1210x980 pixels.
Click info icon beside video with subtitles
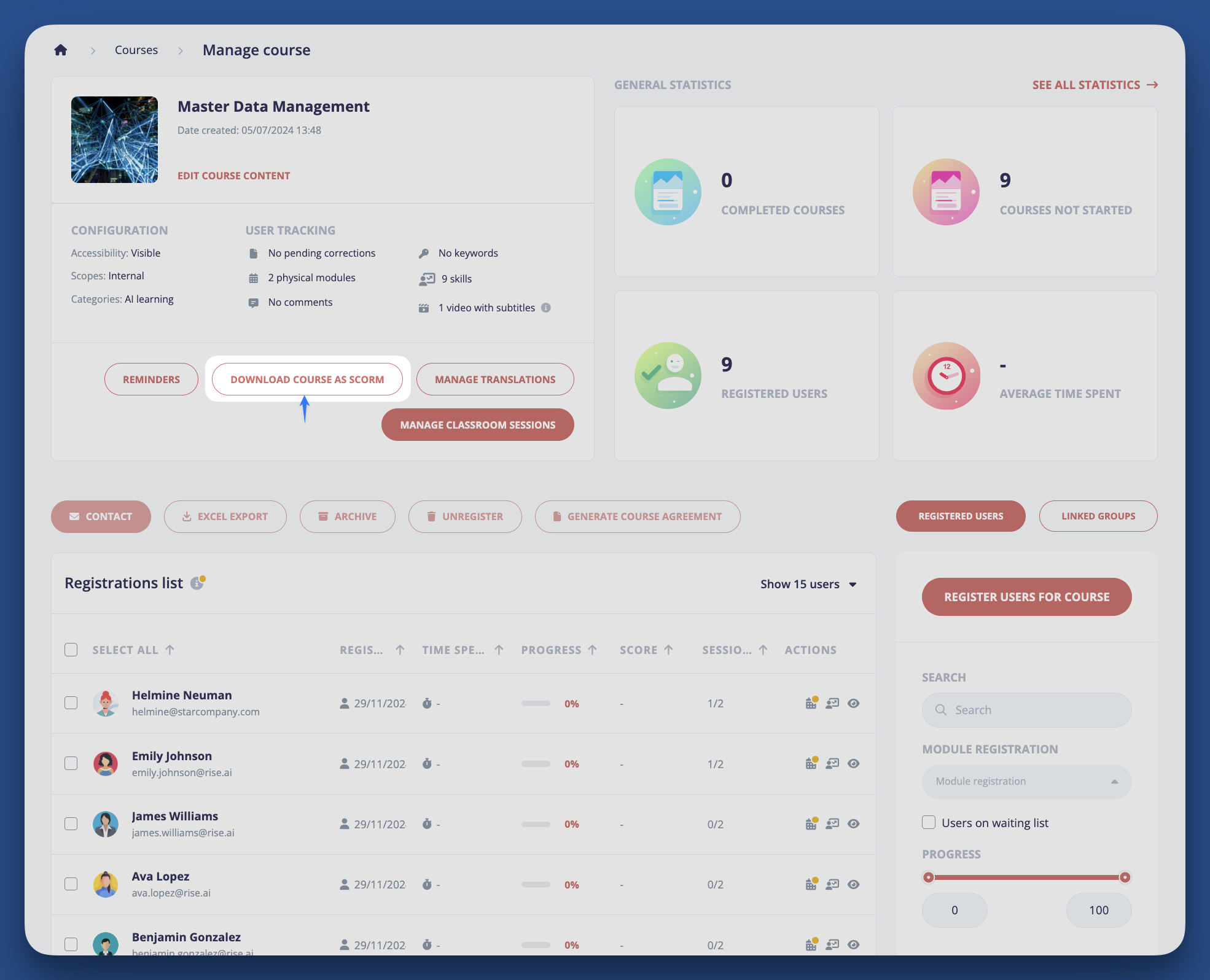tap(545, 308)
